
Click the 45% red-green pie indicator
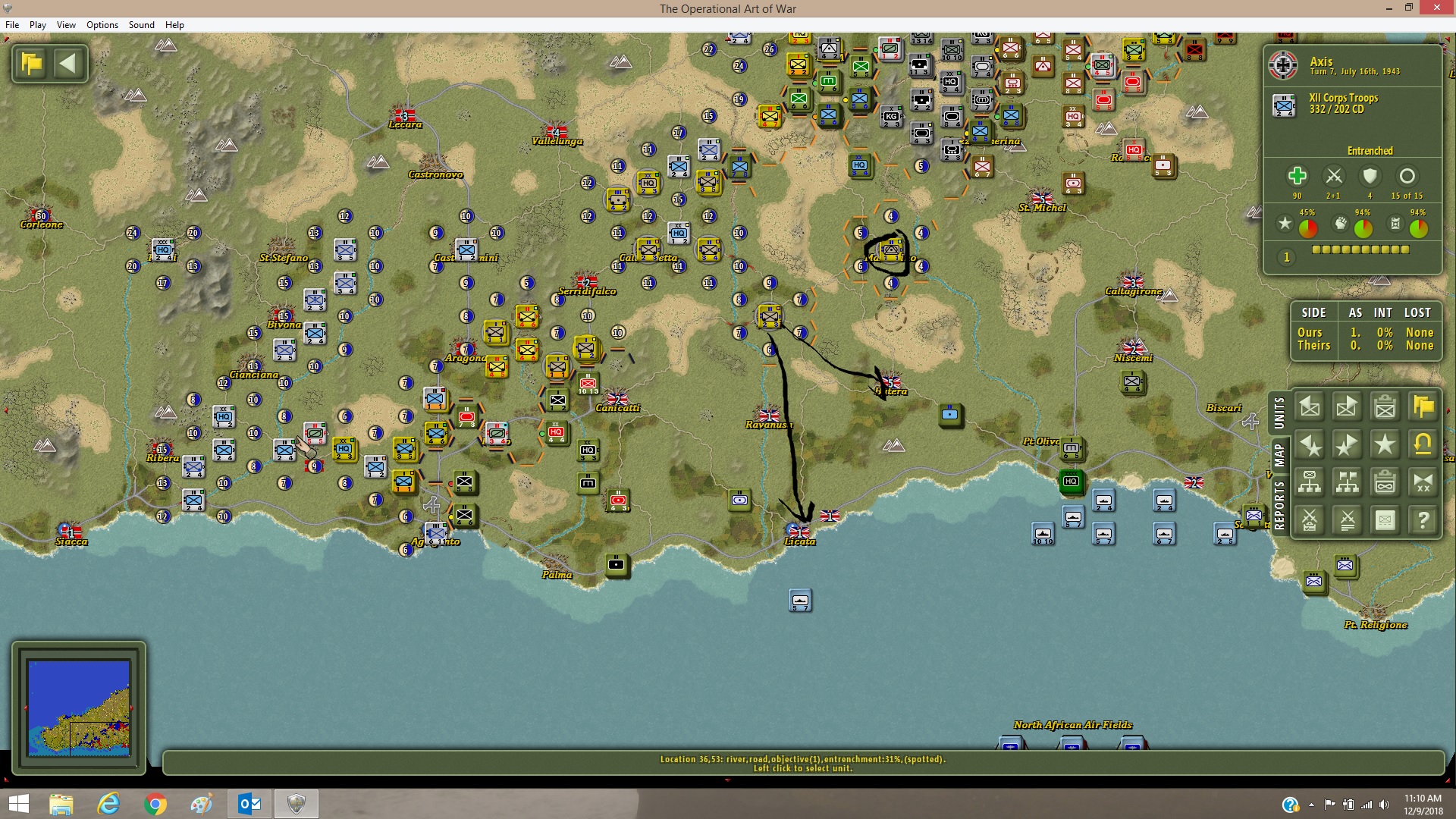point(1308,228)
